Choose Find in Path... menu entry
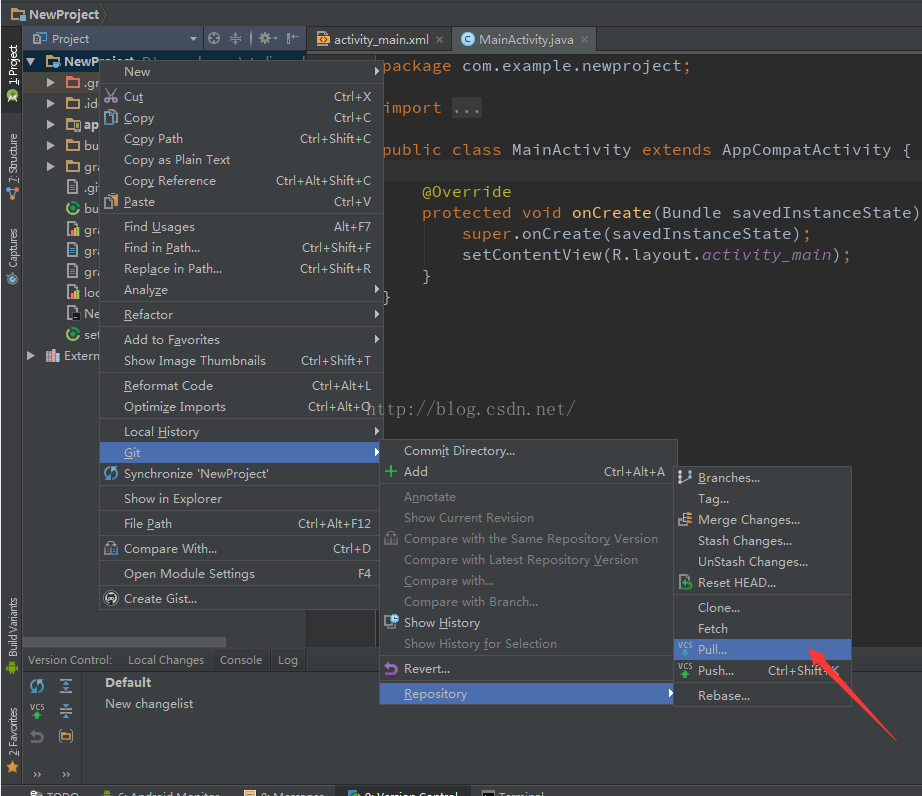The height and width of the screenshot is (796, 922). click(242, 248)
